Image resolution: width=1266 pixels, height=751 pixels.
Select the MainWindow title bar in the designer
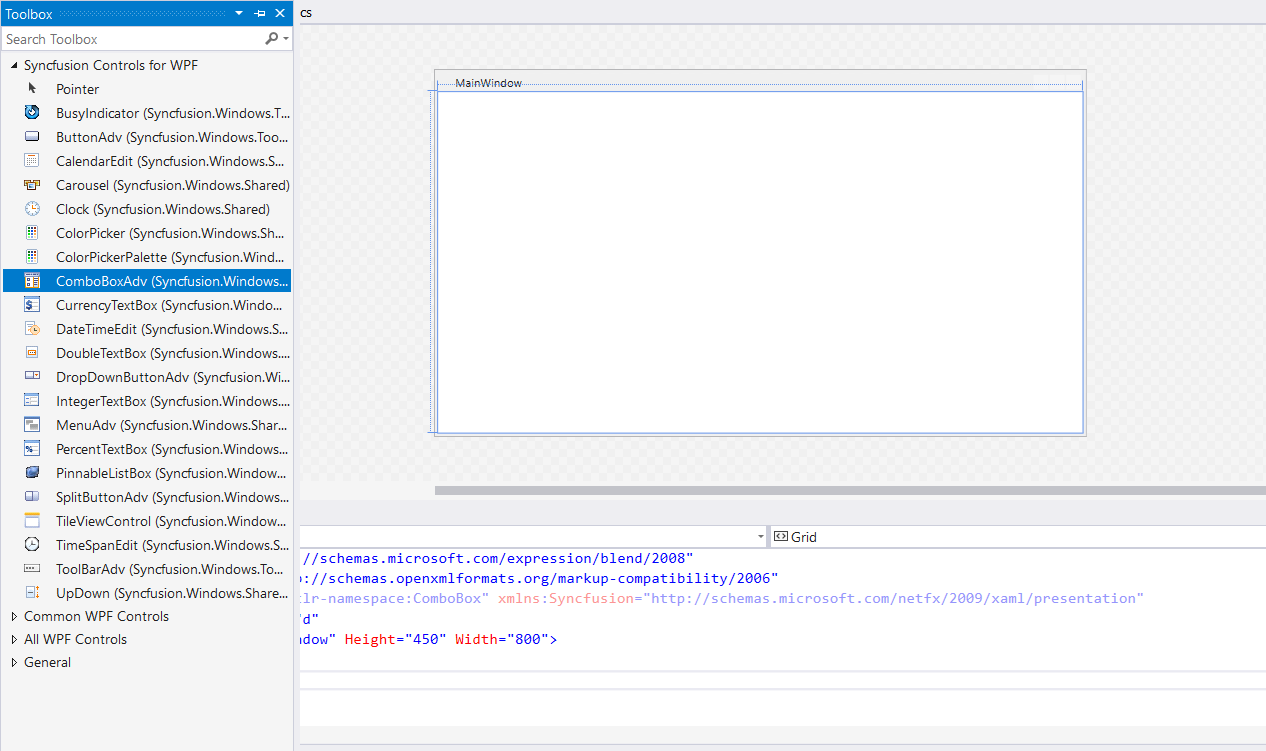(x=760, y=83)
